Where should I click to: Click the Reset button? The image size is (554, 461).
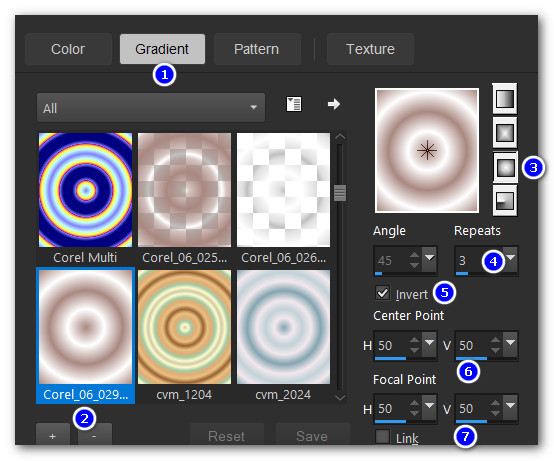(x=226, y=436)
